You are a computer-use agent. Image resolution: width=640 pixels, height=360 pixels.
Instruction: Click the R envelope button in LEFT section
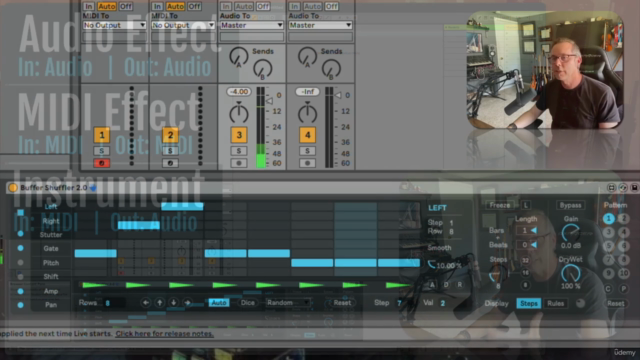460,284
